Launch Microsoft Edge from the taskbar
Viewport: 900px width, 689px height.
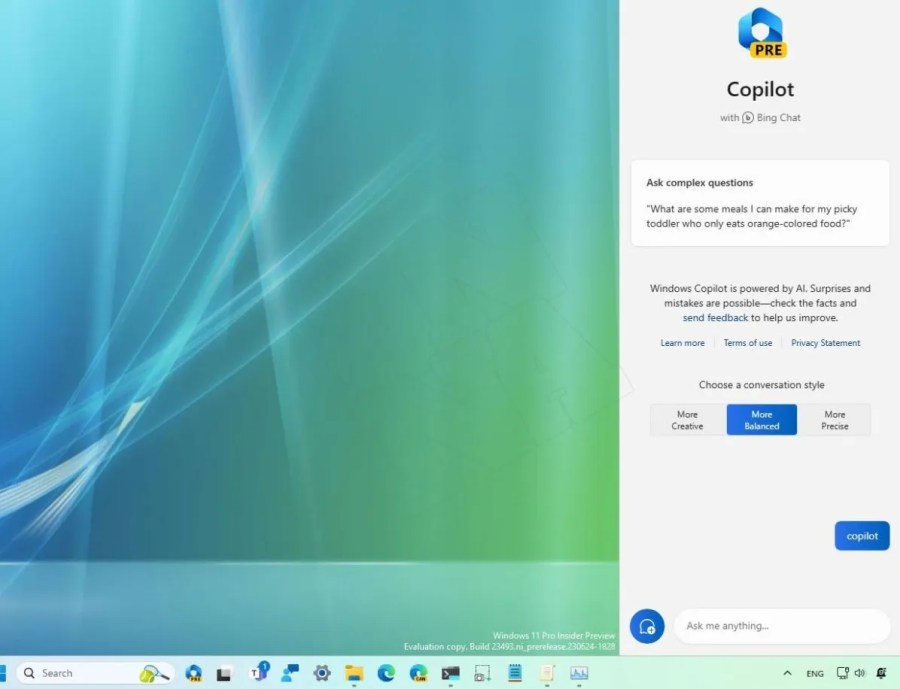point(386,673)
